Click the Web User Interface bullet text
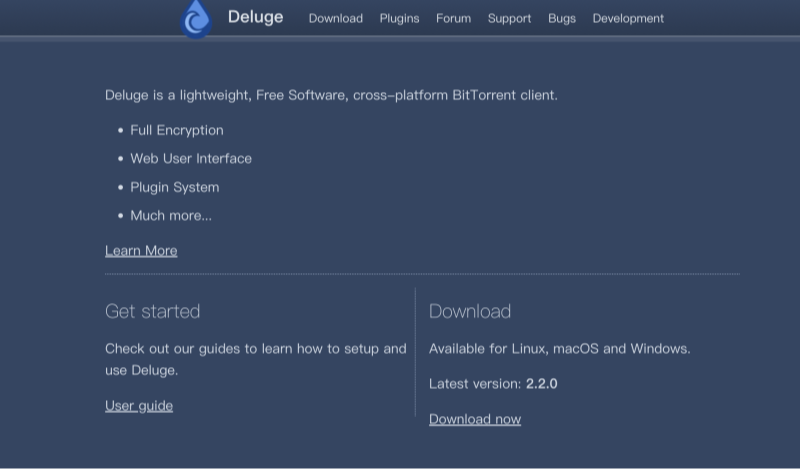Viewport: 800px width, 469px height. [x=191, y=159]
